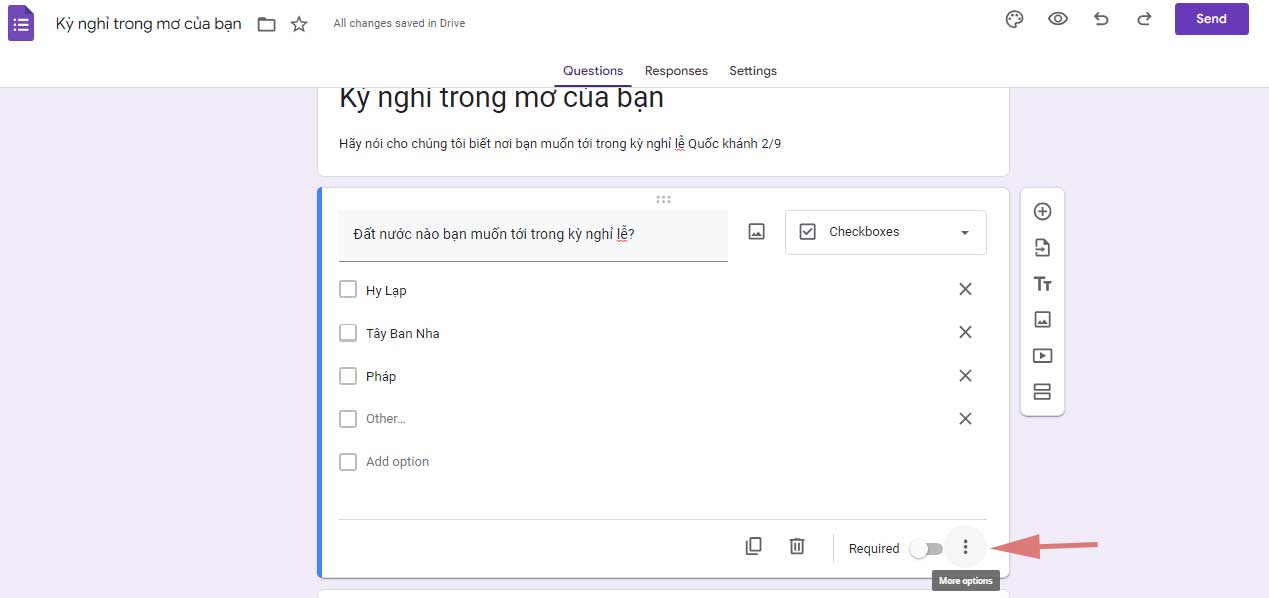Add an image to the question text
Image resolution: width=1269 pixels, height=598 pixels.
pyautogui.click(x=756, y=231)
